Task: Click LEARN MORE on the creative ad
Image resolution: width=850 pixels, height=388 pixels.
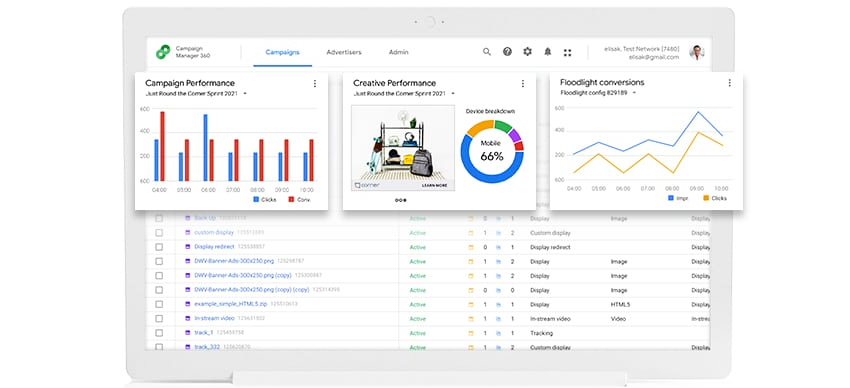Action: tap(435, 185)
